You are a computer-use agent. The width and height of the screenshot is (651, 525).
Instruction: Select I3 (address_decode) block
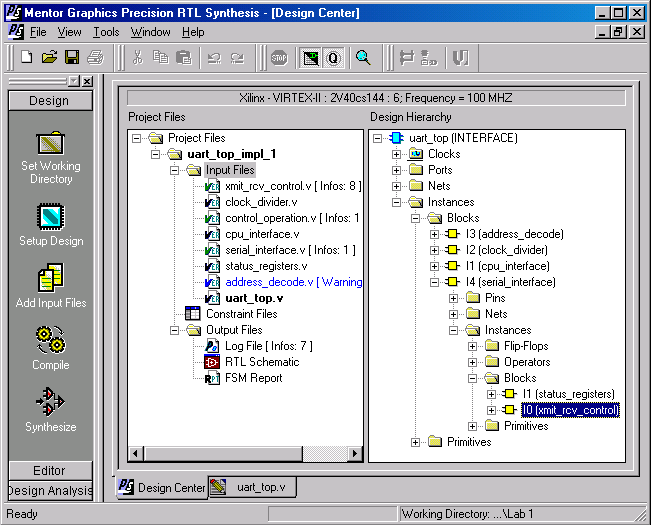tap(514, 234)
